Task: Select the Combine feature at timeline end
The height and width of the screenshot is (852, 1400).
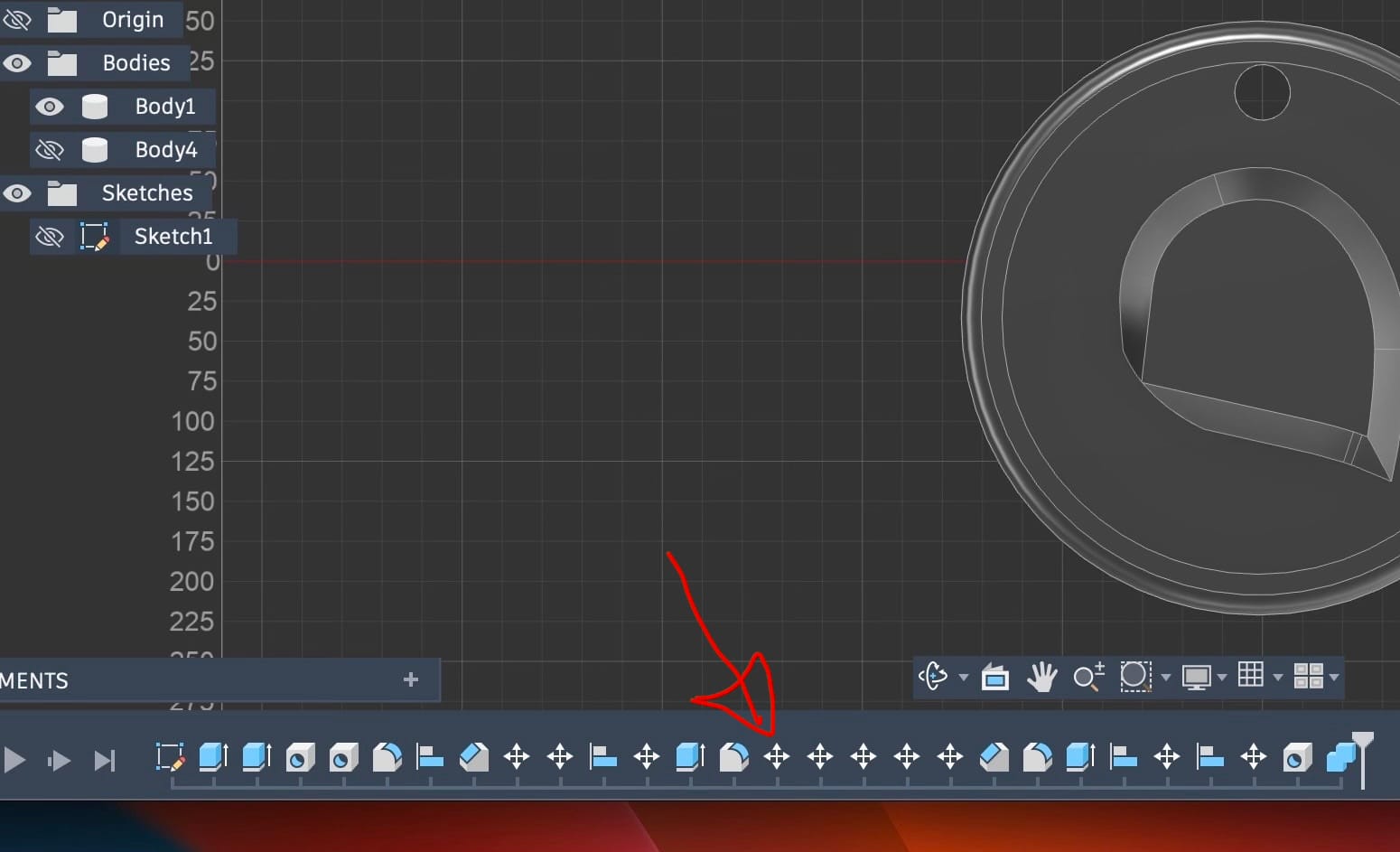Action: [x=1340, y=756]
